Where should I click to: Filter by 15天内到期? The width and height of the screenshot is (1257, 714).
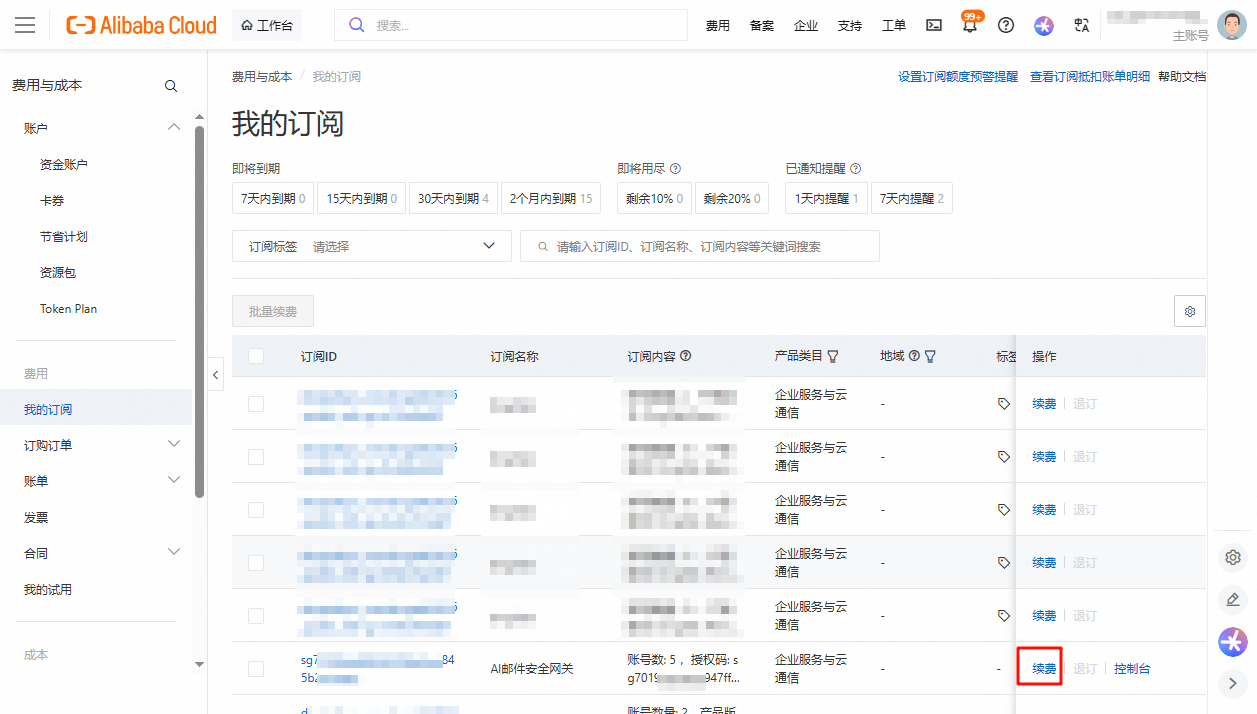point(361,198)
